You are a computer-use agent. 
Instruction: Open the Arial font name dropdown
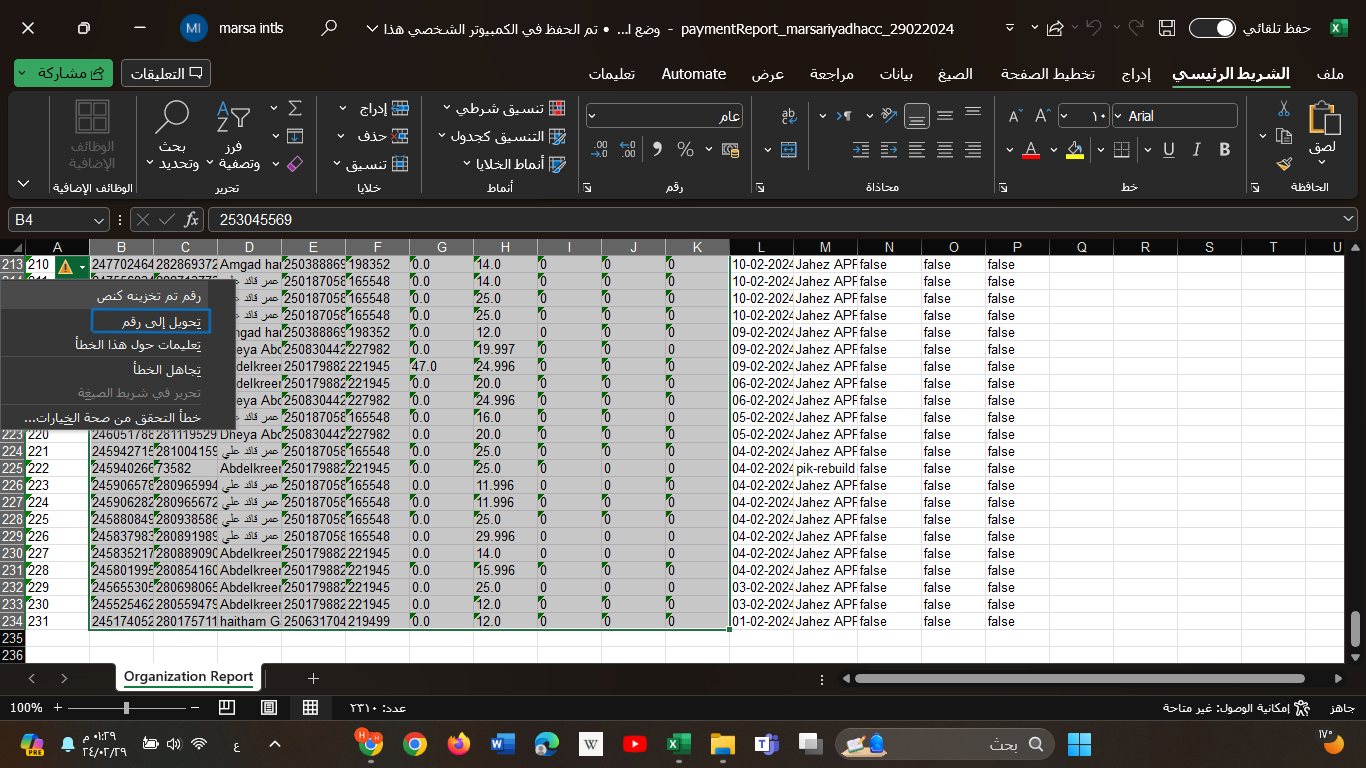pos(1119,116)
